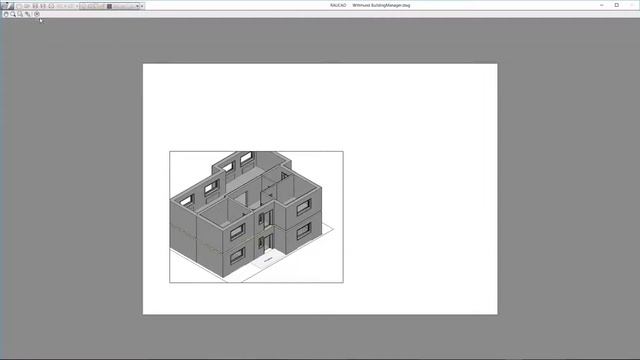Open the quick access toolbar dropdown arrow
The image size is (640, 360).
pyautogui.click(x=142, y=6)
